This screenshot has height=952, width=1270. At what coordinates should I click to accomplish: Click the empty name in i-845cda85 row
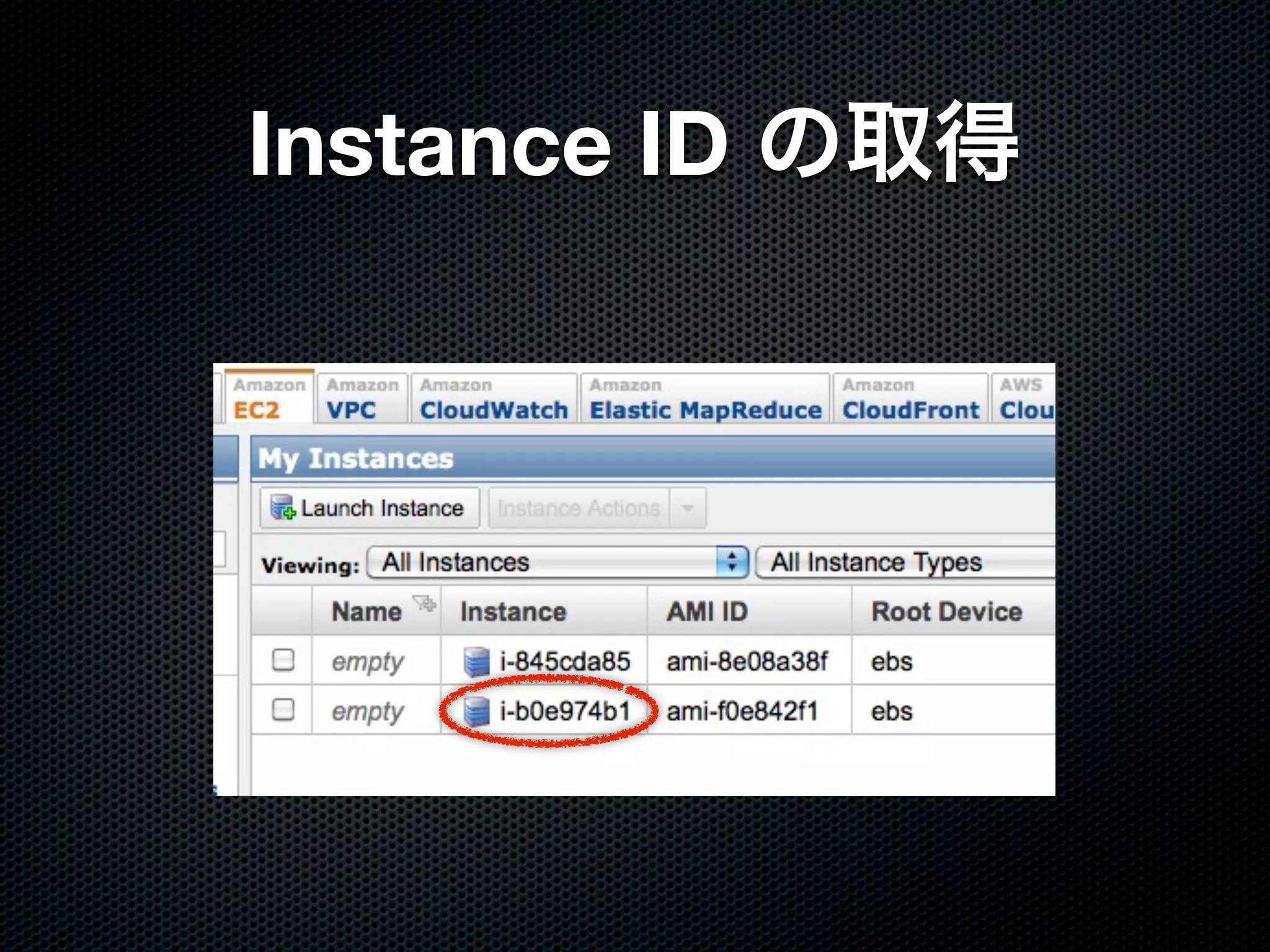368,663
